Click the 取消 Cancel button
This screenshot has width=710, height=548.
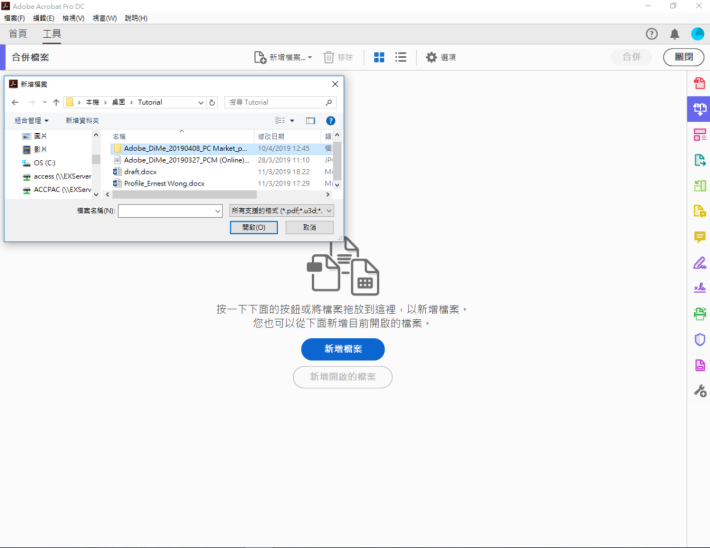[x=309, y=227]
